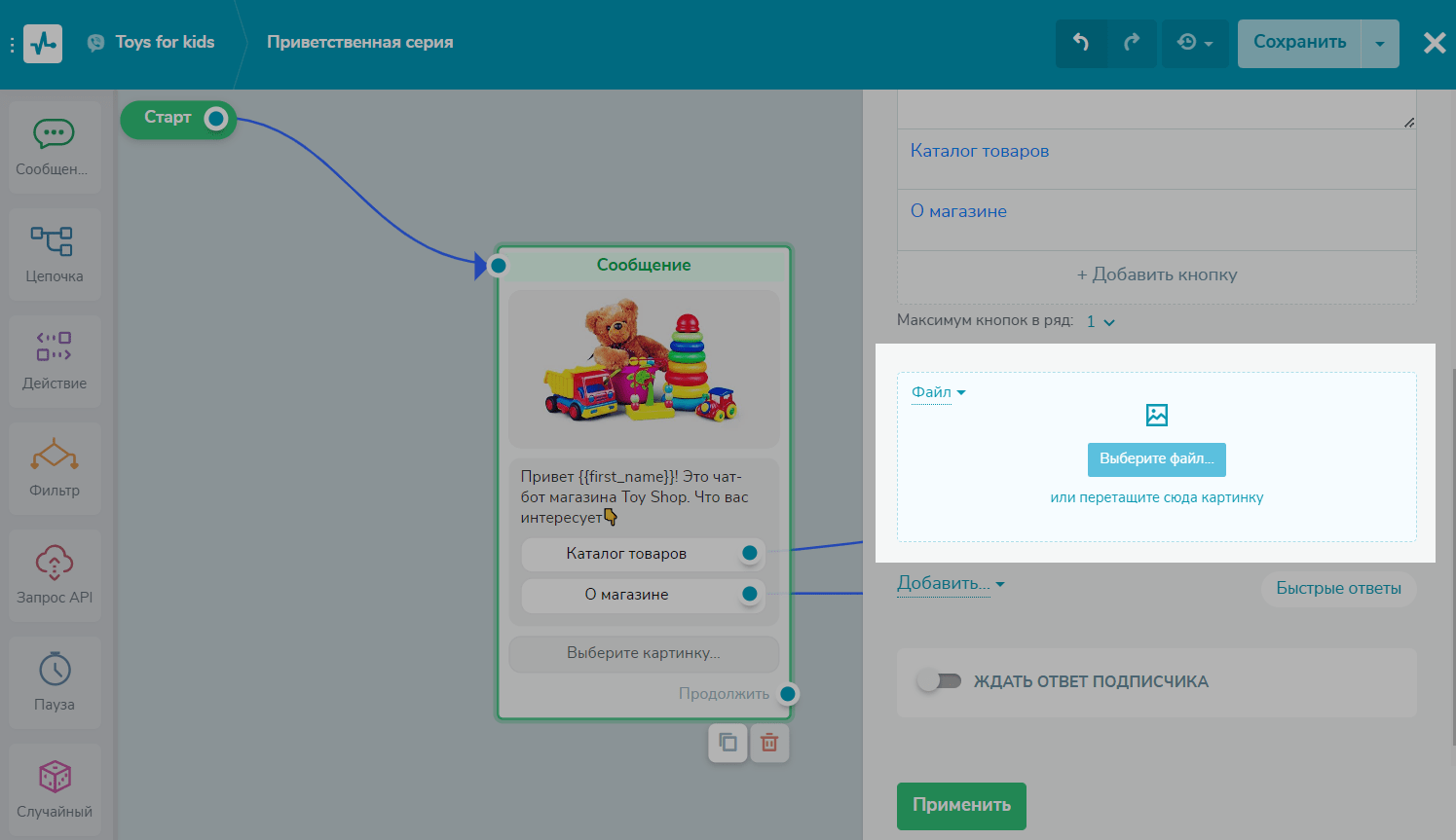Viewport: 1456px width, 840px height.
Task: Select the Chain (Цепочка) element icon
Action: pyautogui.click(x=54, y=253)
